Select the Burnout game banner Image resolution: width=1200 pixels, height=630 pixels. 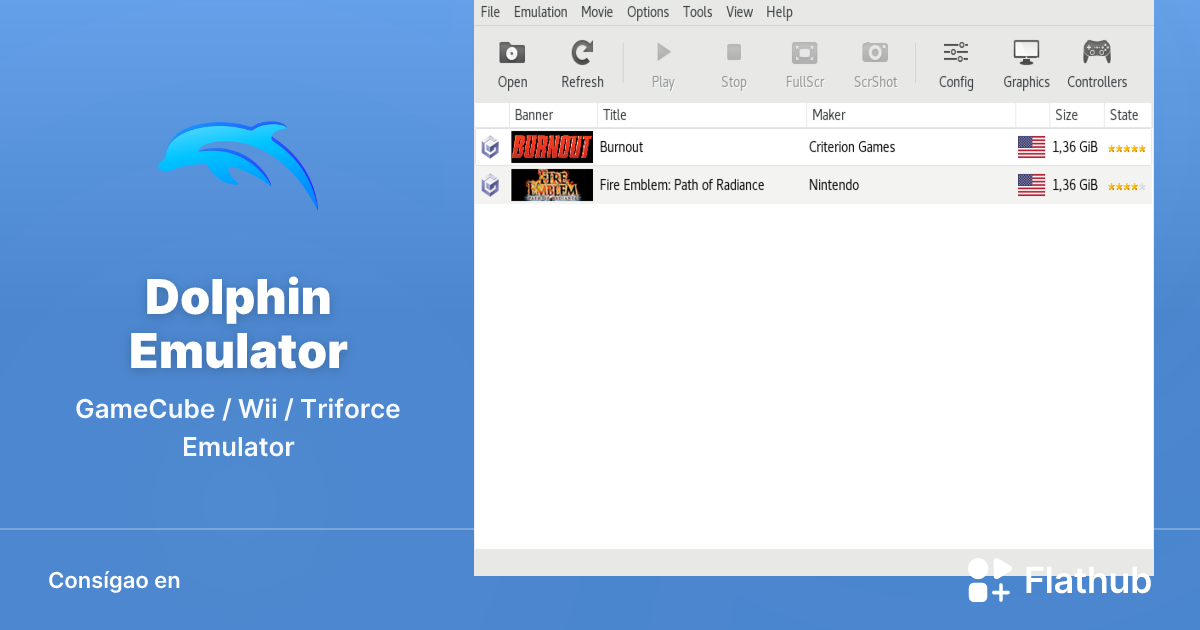(552, 147)
